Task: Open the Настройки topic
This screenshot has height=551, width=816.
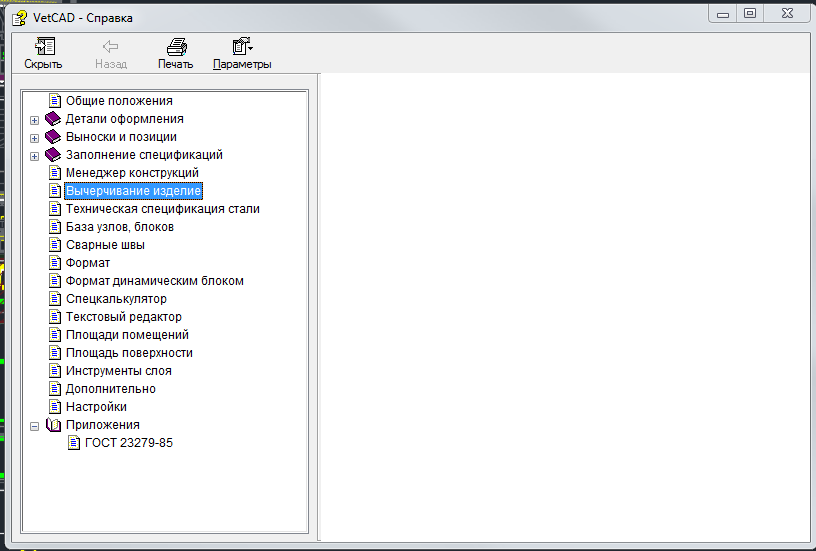Action: [96, 407]
